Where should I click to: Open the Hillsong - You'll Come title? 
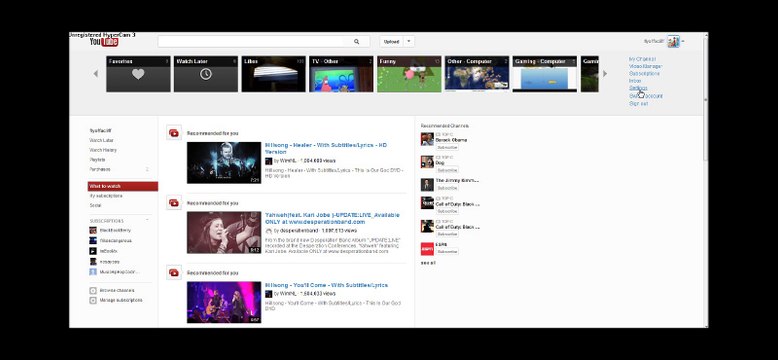[326, 285]
